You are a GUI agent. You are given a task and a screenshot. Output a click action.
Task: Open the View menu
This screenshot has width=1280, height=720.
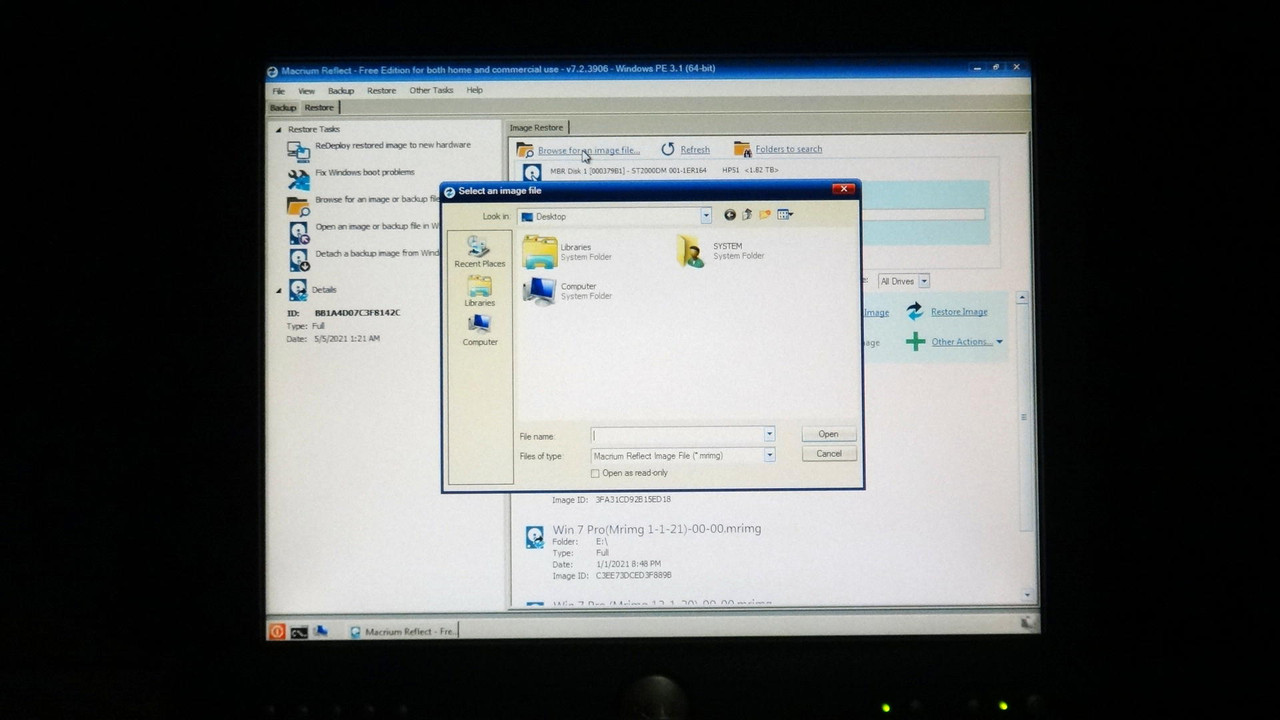pyautogui.click(x=306, y=91)
